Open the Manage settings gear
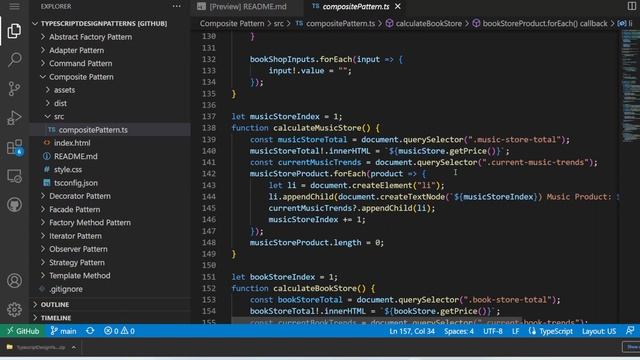Viewport: 640px width, 360px height. (x=14, y=309)
